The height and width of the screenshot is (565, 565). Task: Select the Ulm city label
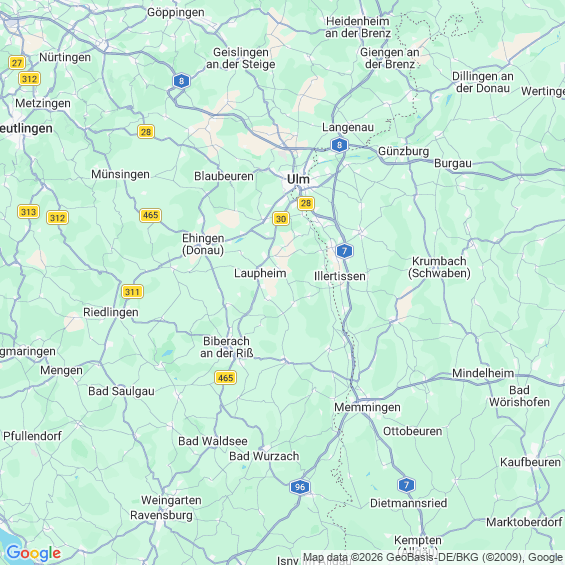pos(298,179)
